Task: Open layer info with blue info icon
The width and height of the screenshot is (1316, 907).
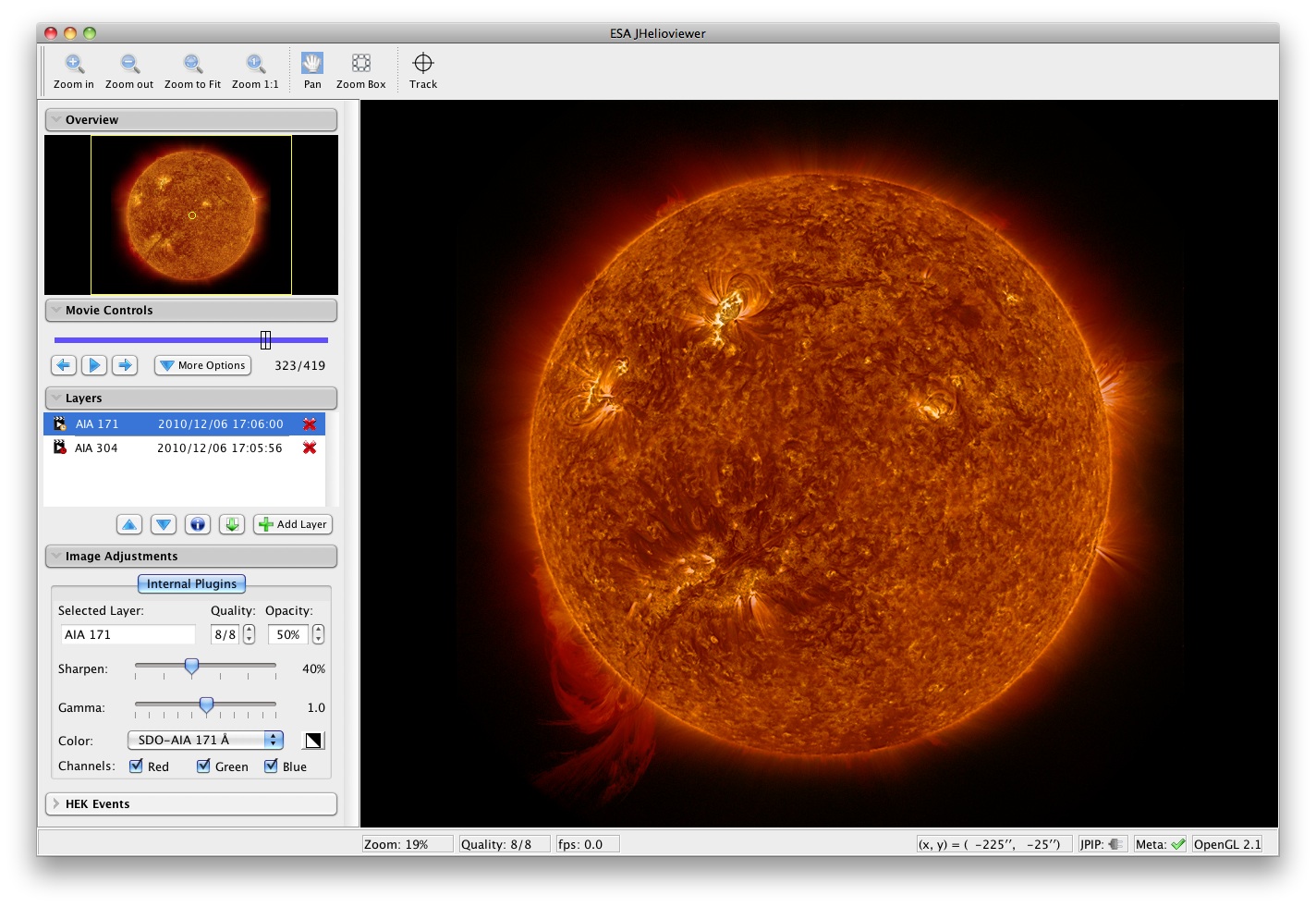Action: coord(198,524)
